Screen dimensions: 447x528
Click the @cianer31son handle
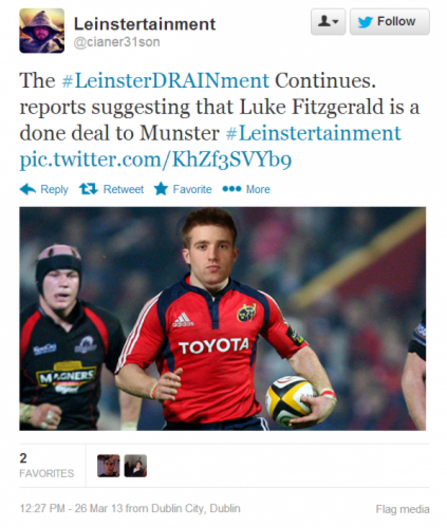117,42
